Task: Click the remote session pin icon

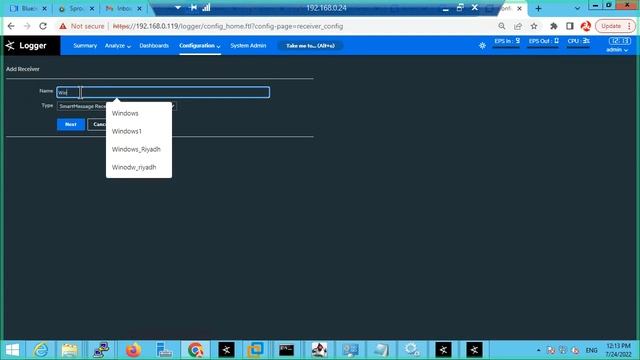Action: (193, 7)
